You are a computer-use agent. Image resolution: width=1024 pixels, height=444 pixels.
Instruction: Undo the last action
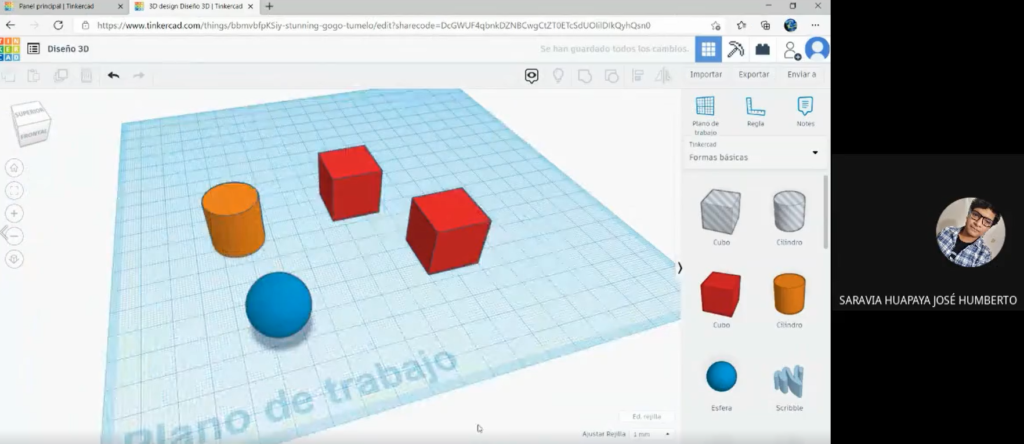click(114, 76)
